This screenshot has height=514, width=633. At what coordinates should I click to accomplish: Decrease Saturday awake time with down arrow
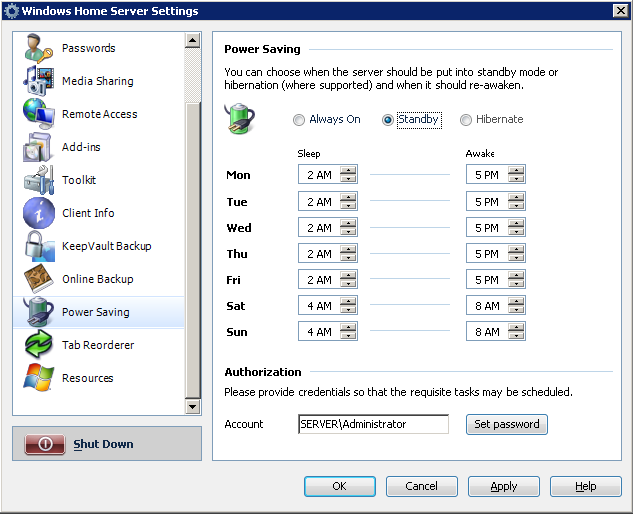click(516, 310)
